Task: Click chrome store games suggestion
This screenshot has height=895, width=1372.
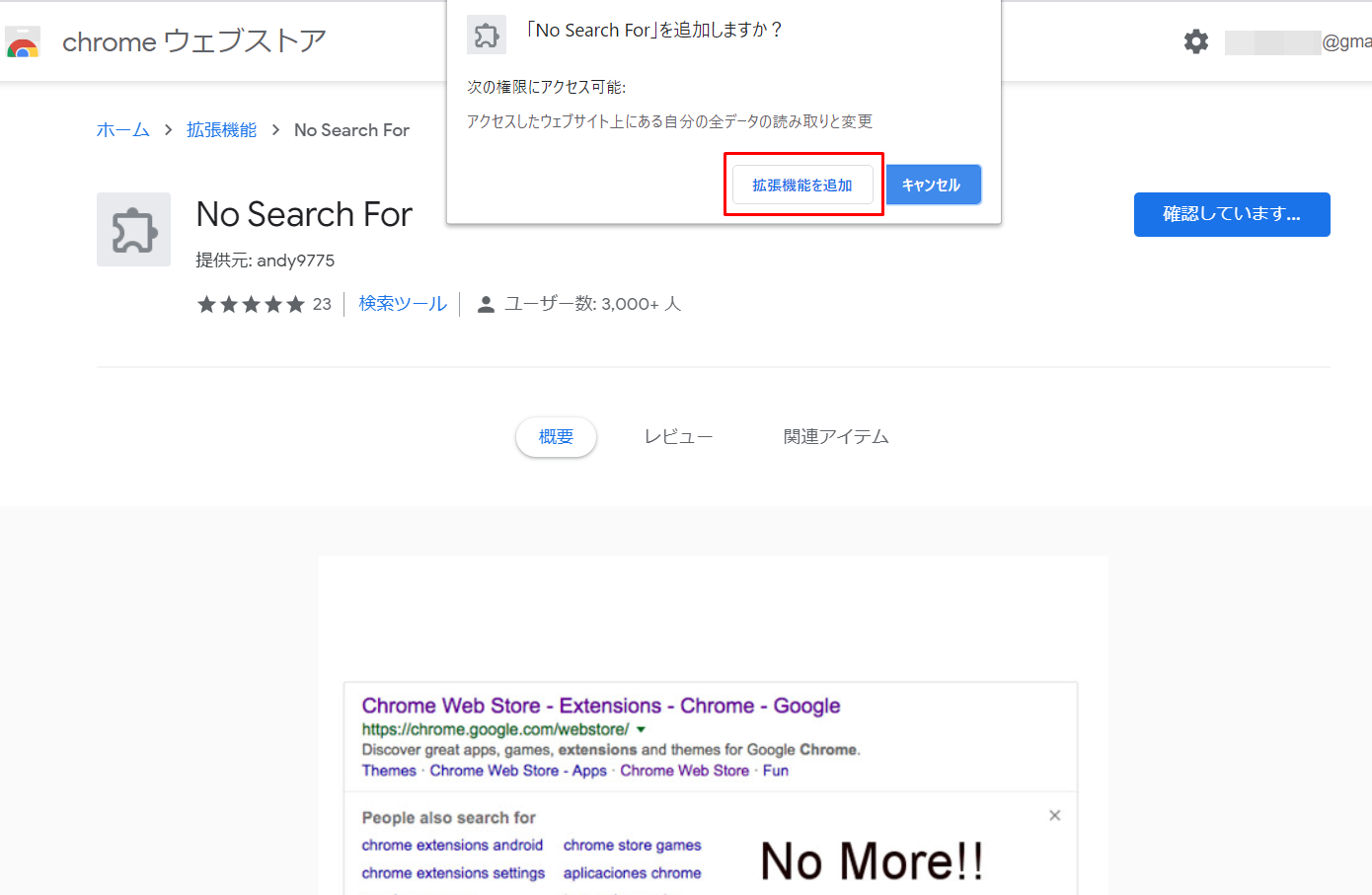Action: 633,845
